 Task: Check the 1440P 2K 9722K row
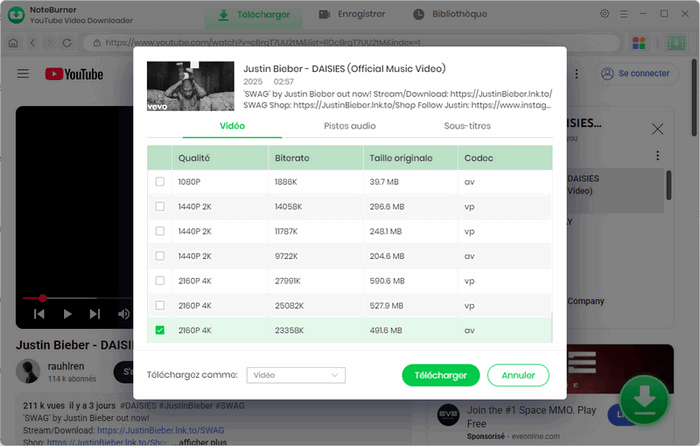160,256
